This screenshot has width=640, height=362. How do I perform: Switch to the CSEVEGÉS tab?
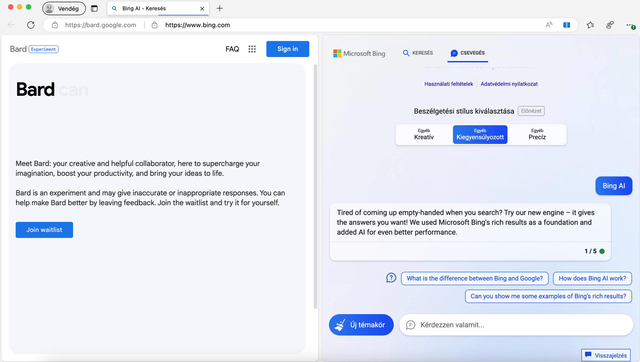467,53
